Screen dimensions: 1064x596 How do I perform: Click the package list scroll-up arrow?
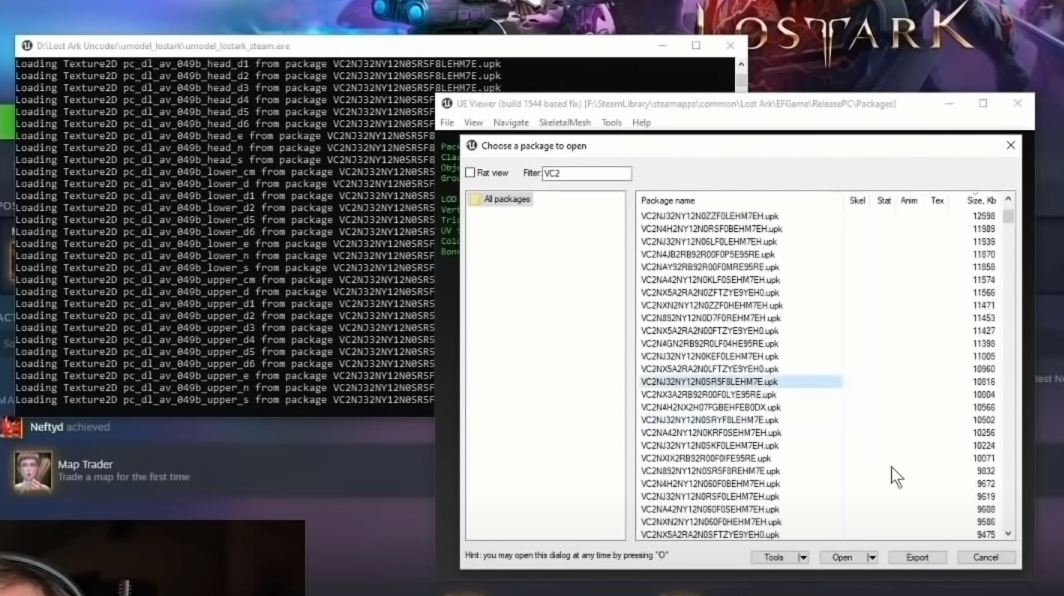click(1008, 199)
